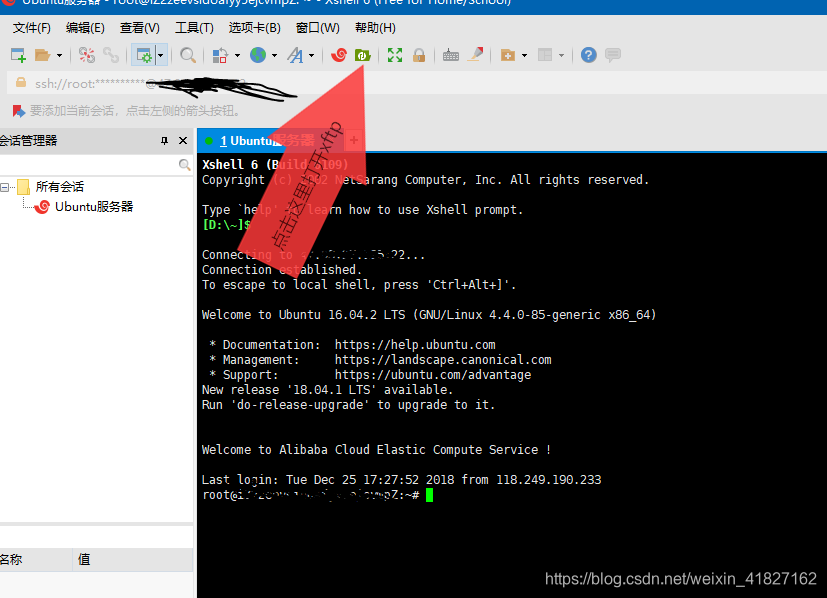Open the 文件(F) menu
The height and width of the screenshot is (598, 827).
point(32,28)
